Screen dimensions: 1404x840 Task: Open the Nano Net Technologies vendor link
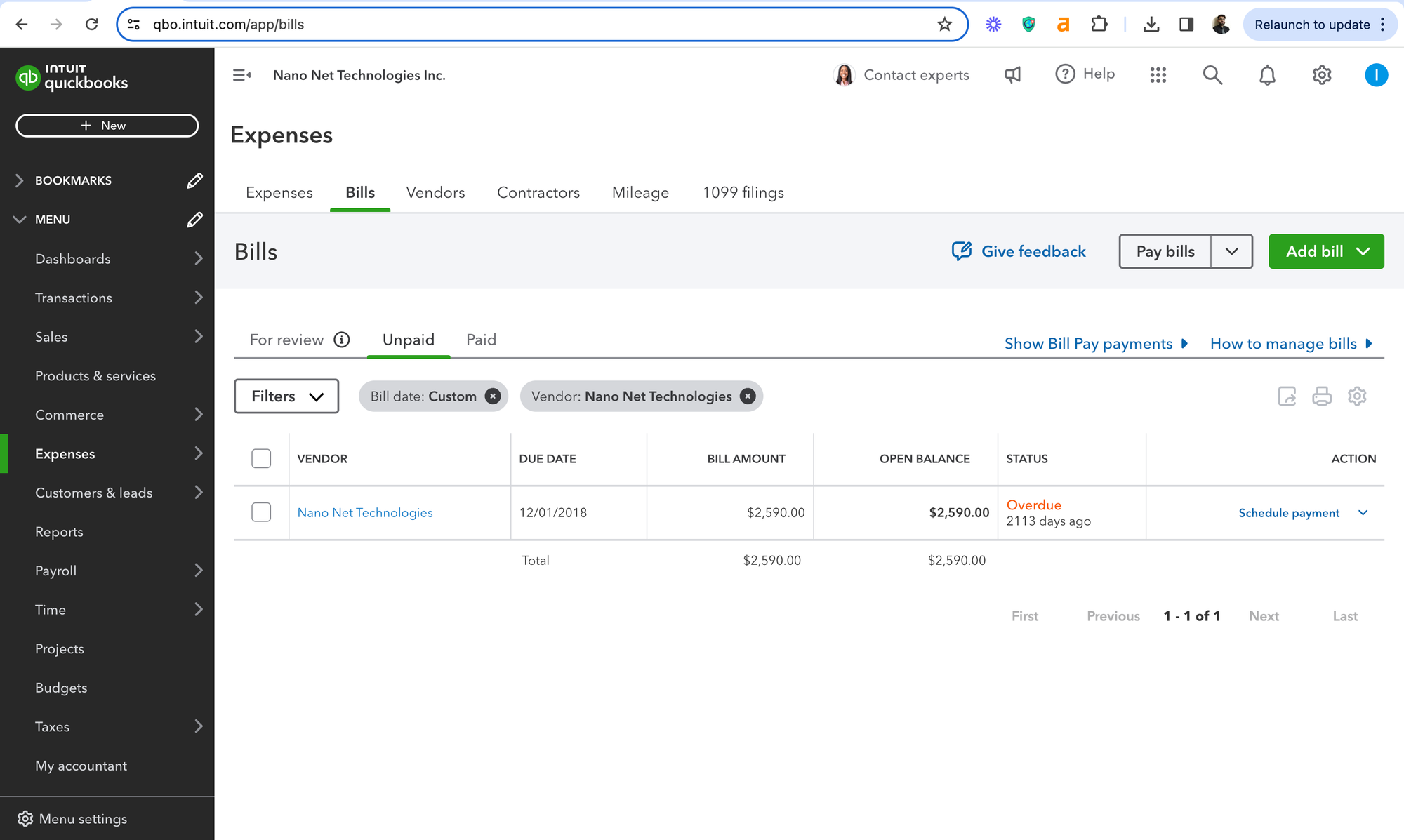click(x=365, y=513)
